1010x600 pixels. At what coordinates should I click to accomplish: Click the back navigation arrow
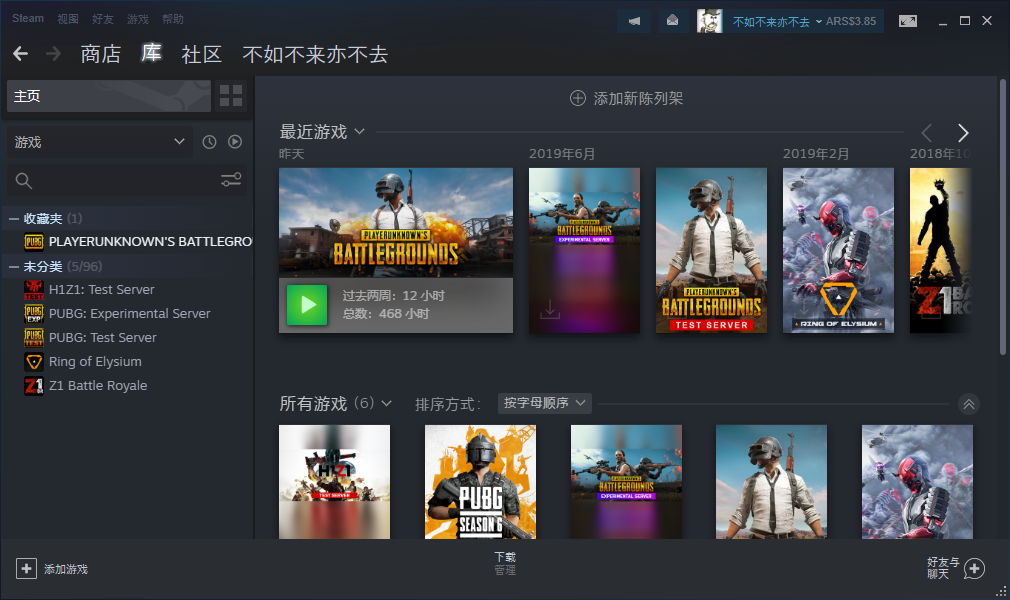[x=21, y=53]
